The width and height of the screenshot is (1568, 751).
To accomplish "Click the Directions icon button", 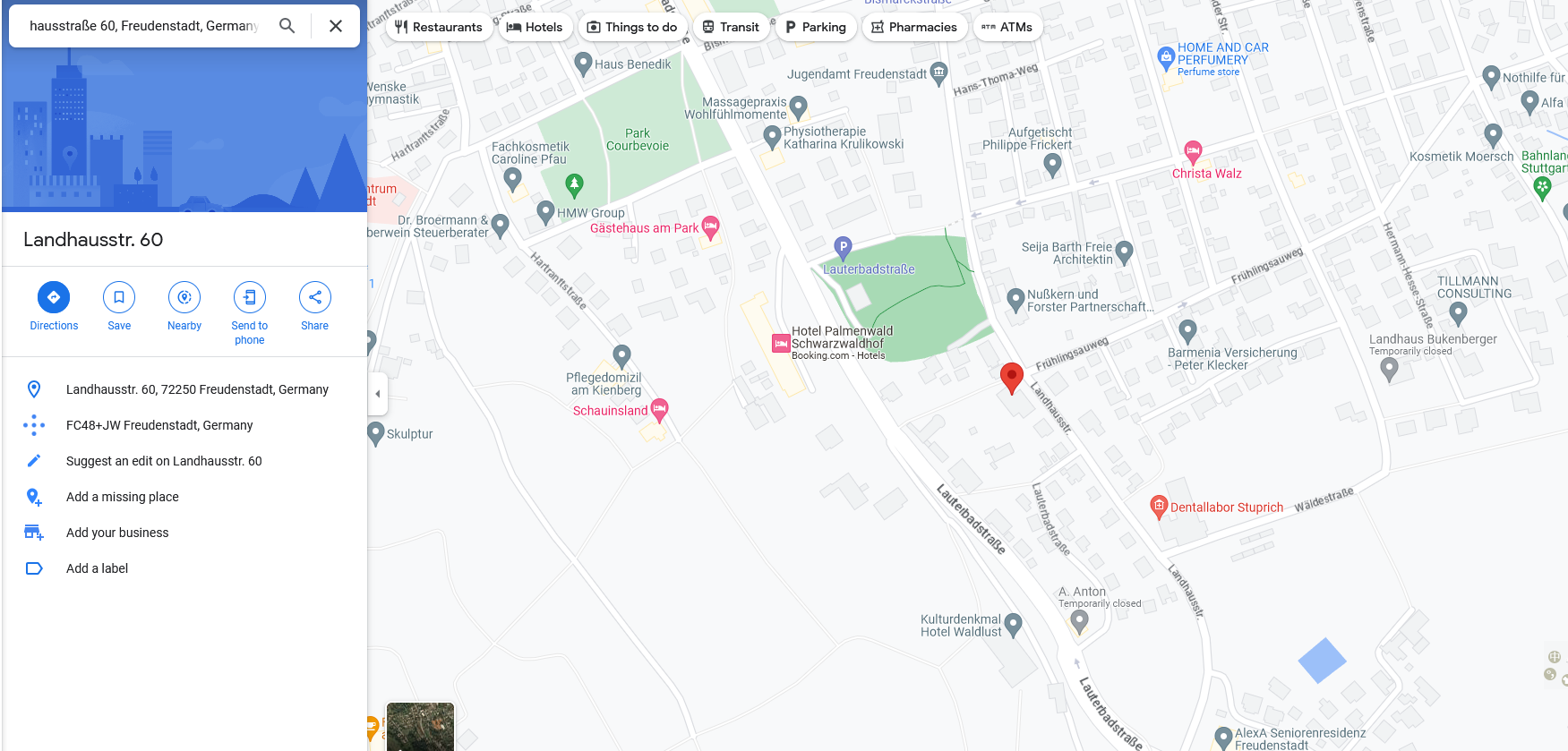I will [54, 297].
